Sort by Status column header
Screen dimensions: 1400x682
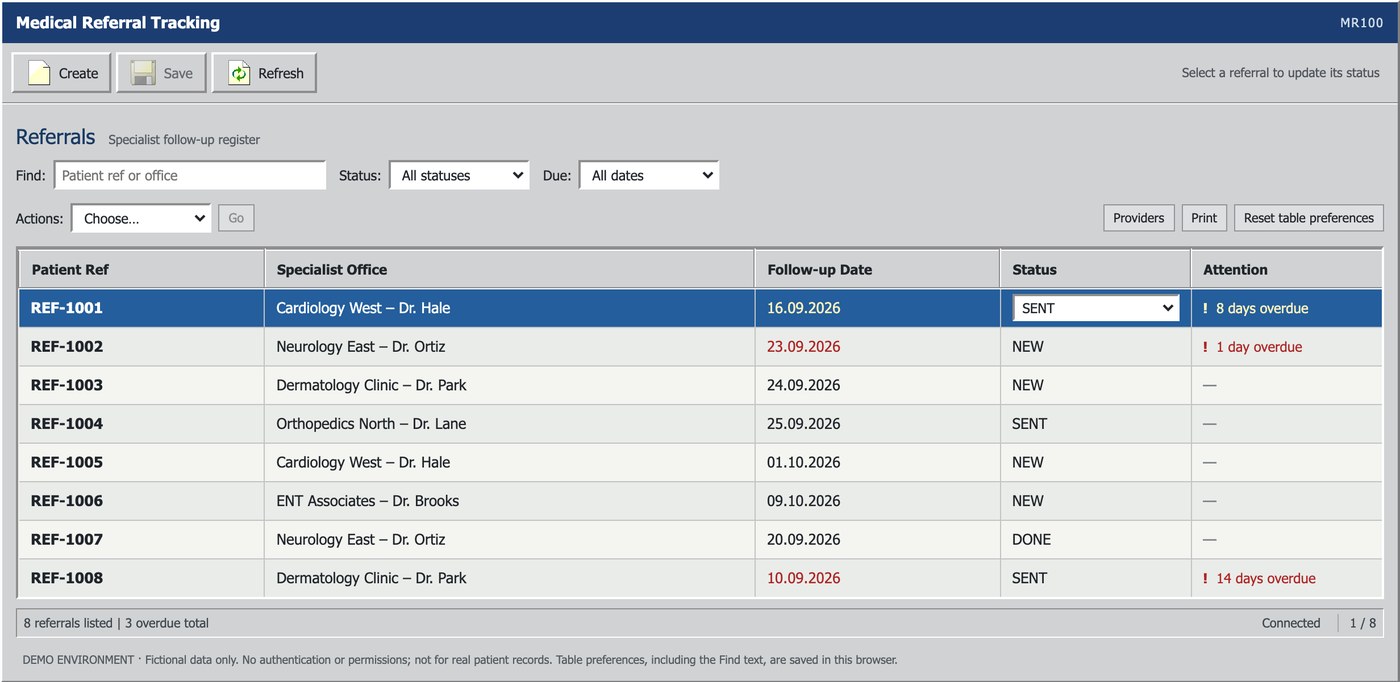click(1095, 269)
